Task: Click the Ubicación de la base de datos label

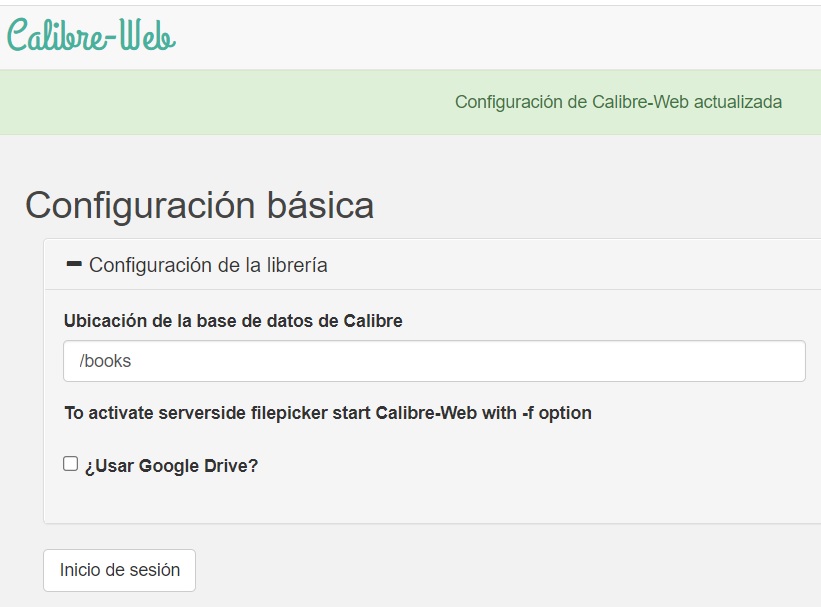Action: point(233,321)
